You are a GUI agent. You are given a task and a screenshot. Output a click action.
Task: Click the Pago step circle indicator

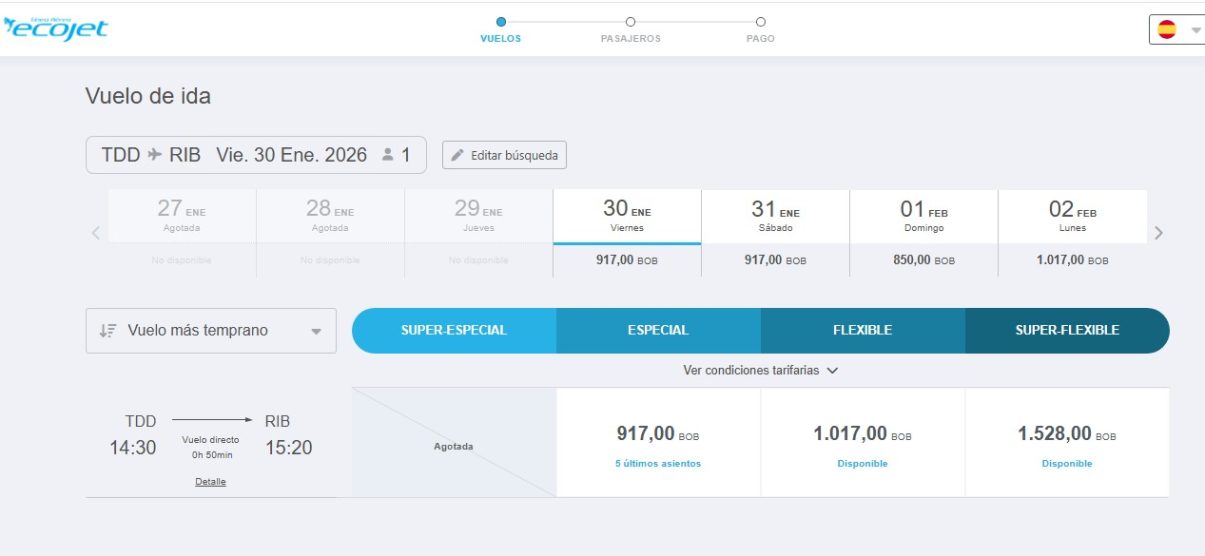click(760, 21)
